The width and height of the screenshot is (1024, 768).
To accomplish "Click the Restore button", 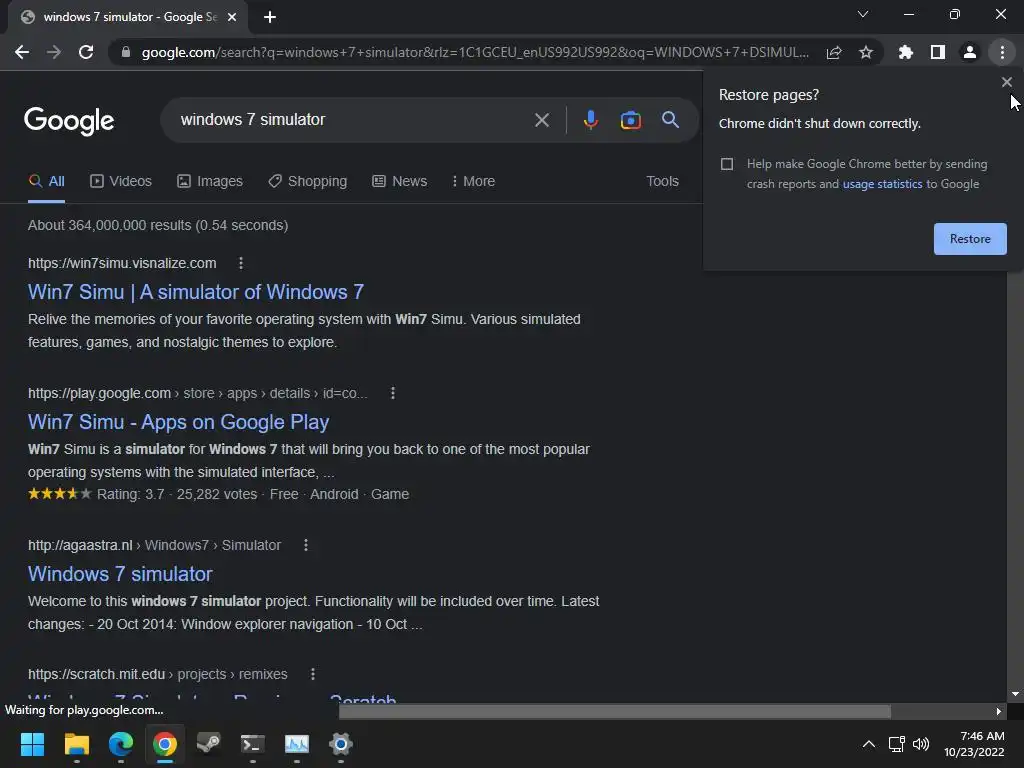I will coord(970,239).
